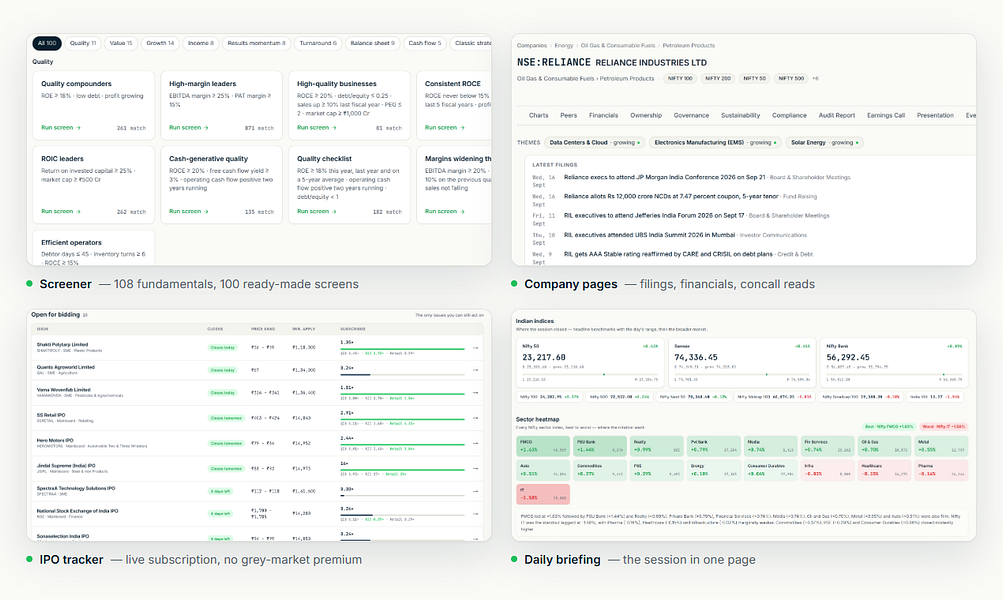Open row arrow for Quanto Agroworld Limited
The image size is (1003, 600).
point(475,370)
